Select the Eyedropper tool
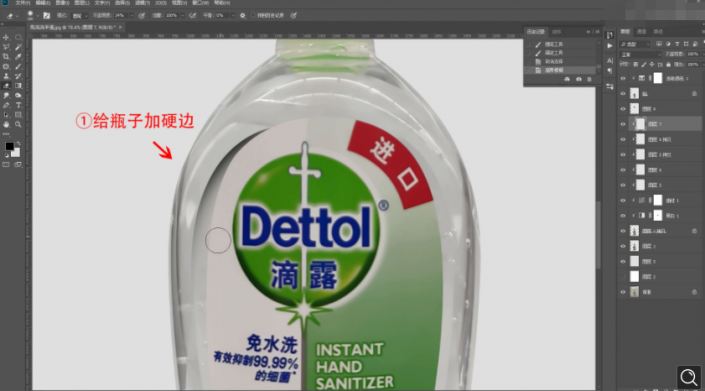The width and height of the screenshot is (705, 391). click(18, 57)
